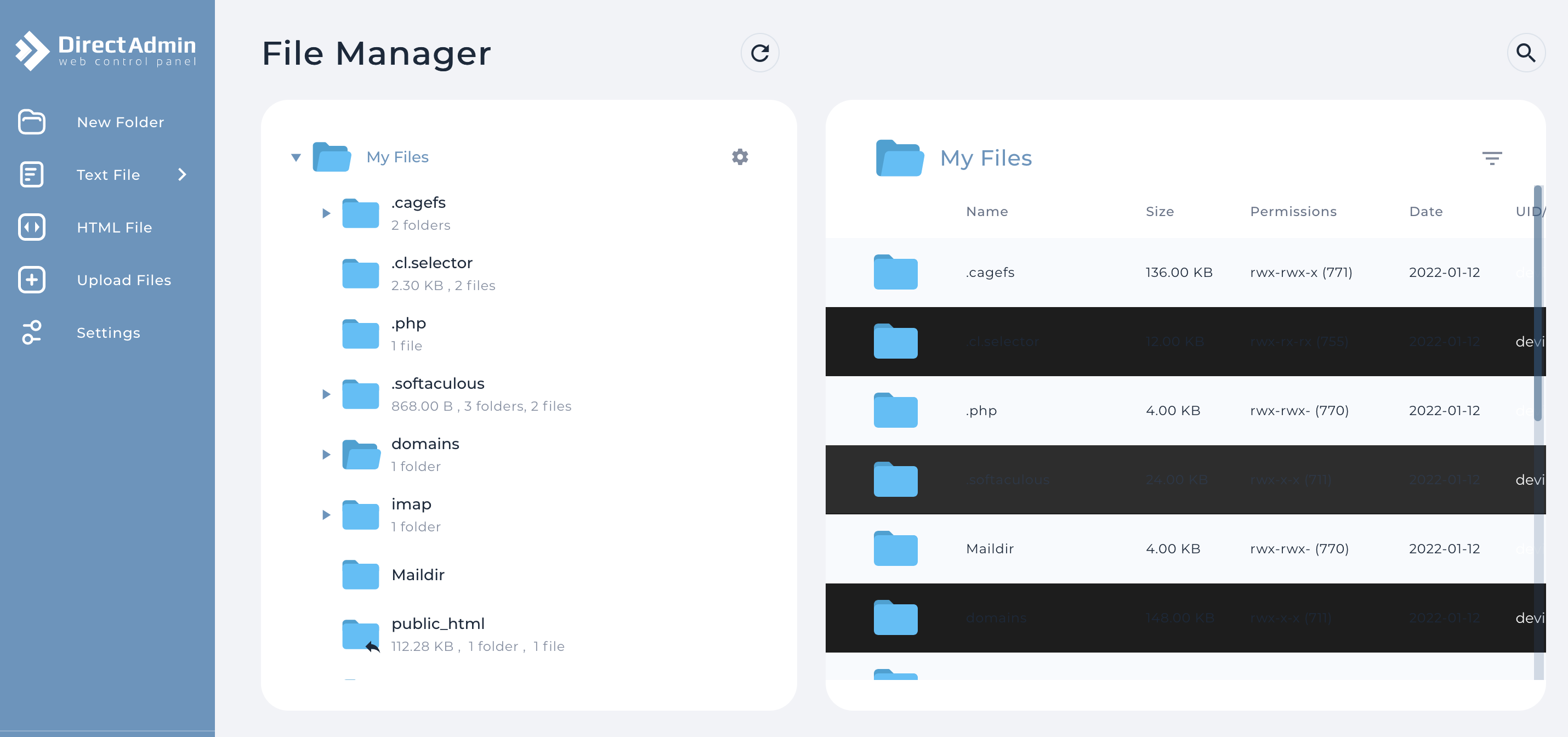Click rwx-rwx-x (771) permissions cell

point(1301,272)
